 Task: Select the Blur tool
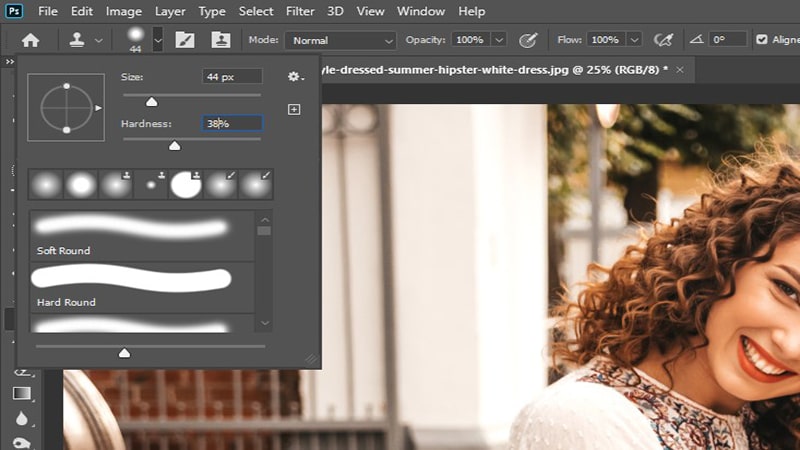pyautogui.click(x=21, y=420)
